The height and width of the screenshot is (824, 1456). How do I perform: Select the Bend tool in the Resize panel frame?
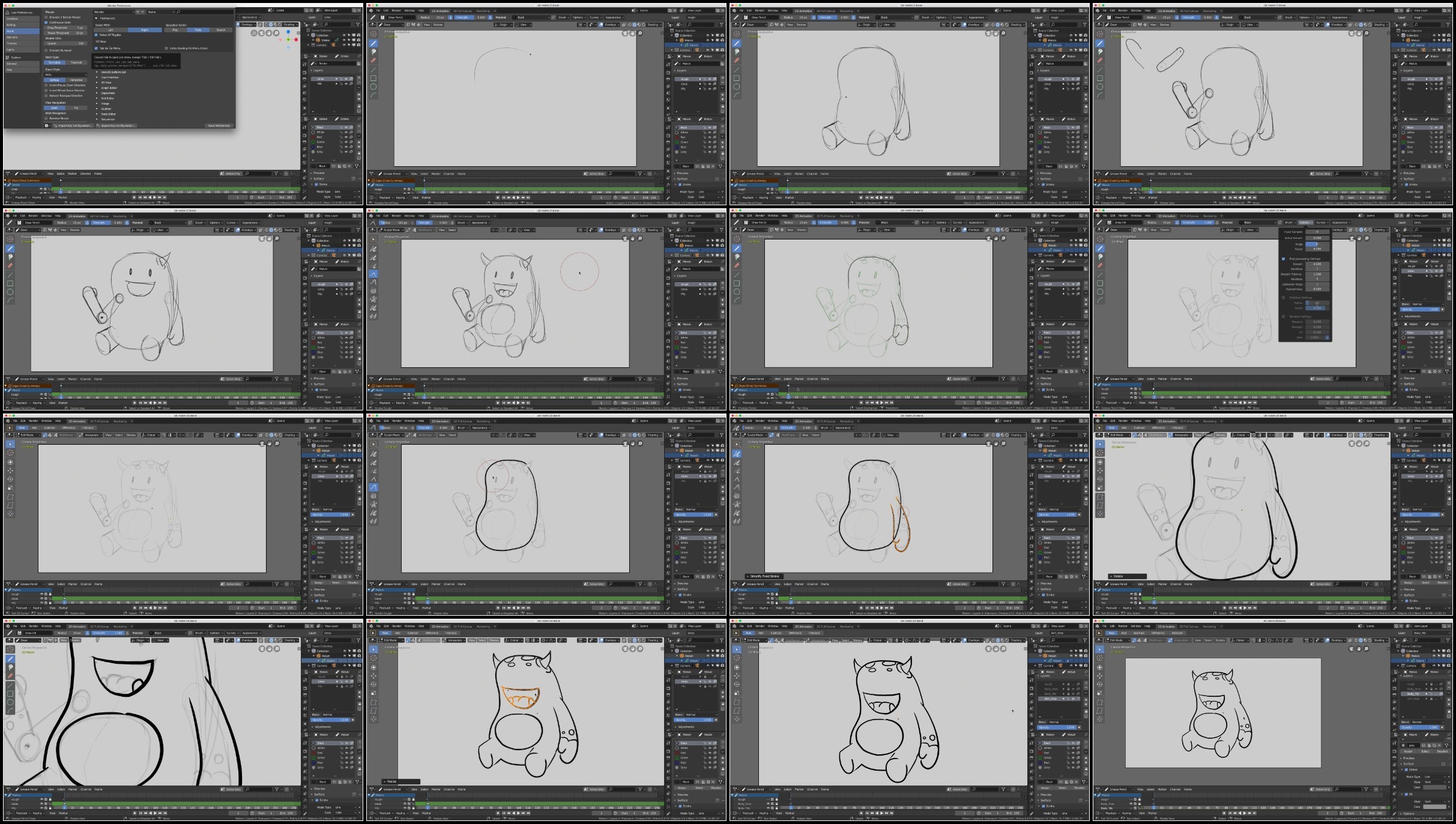click(373, 702)
